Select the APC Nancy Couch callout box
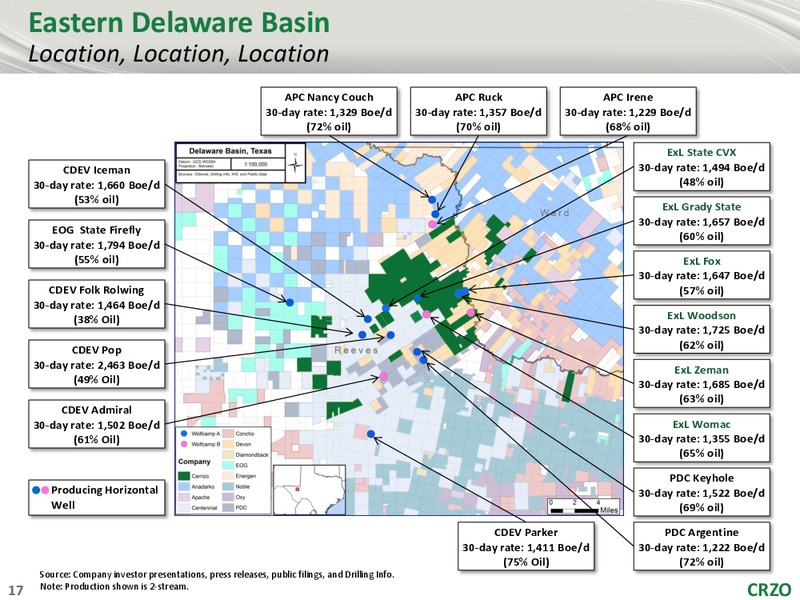Image resolution: width=800 pixels, height=600 pixels. pos(329,111)
